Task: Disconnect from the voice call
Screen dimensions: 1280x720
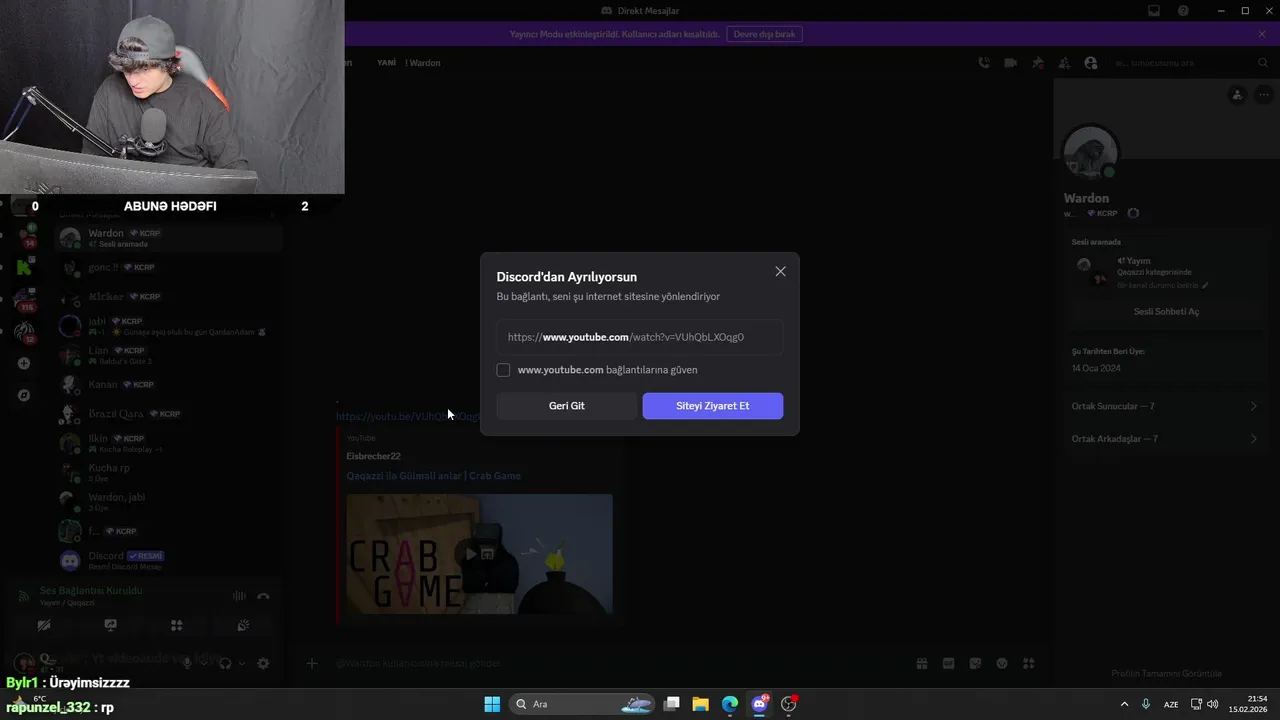Action: [263, 596]
